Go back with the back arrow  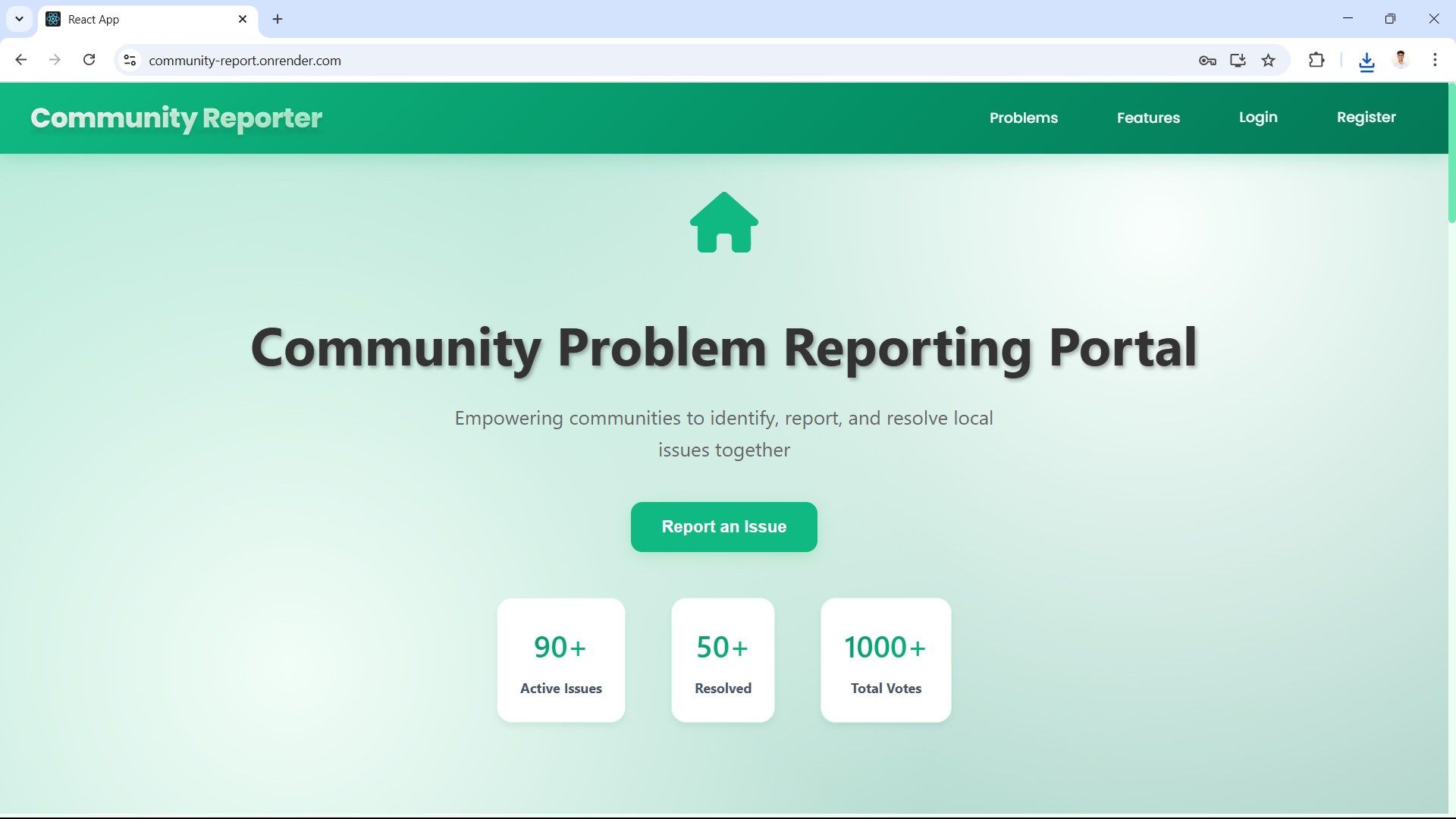(x=21, y=60)
